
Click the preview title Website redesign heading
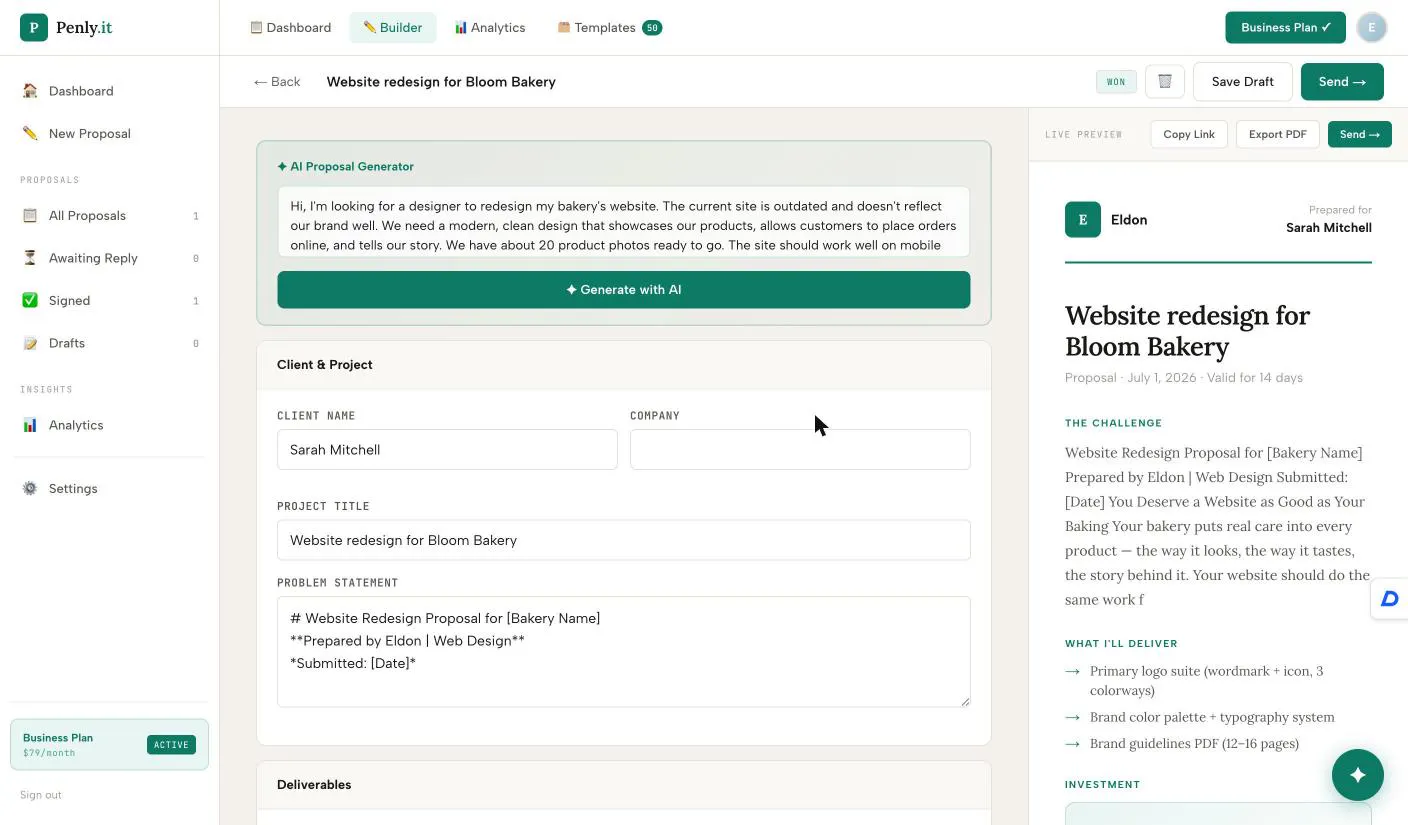click(x=1187, y=331)
